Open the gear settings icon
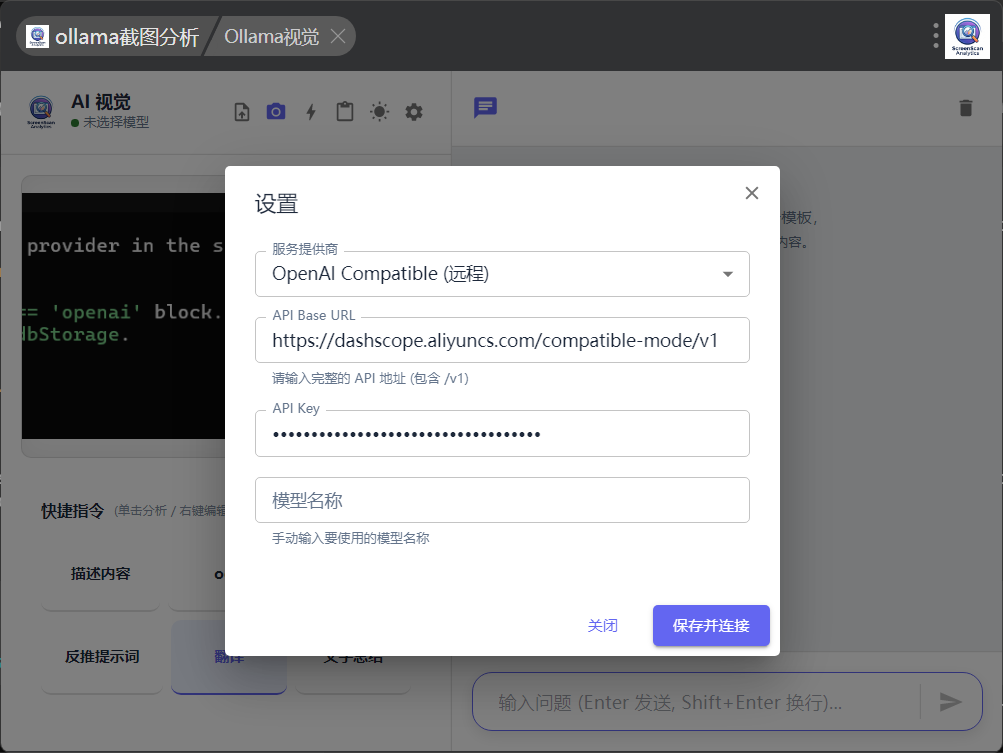This screenshot has height=753, width=1003. coord(414,112)
